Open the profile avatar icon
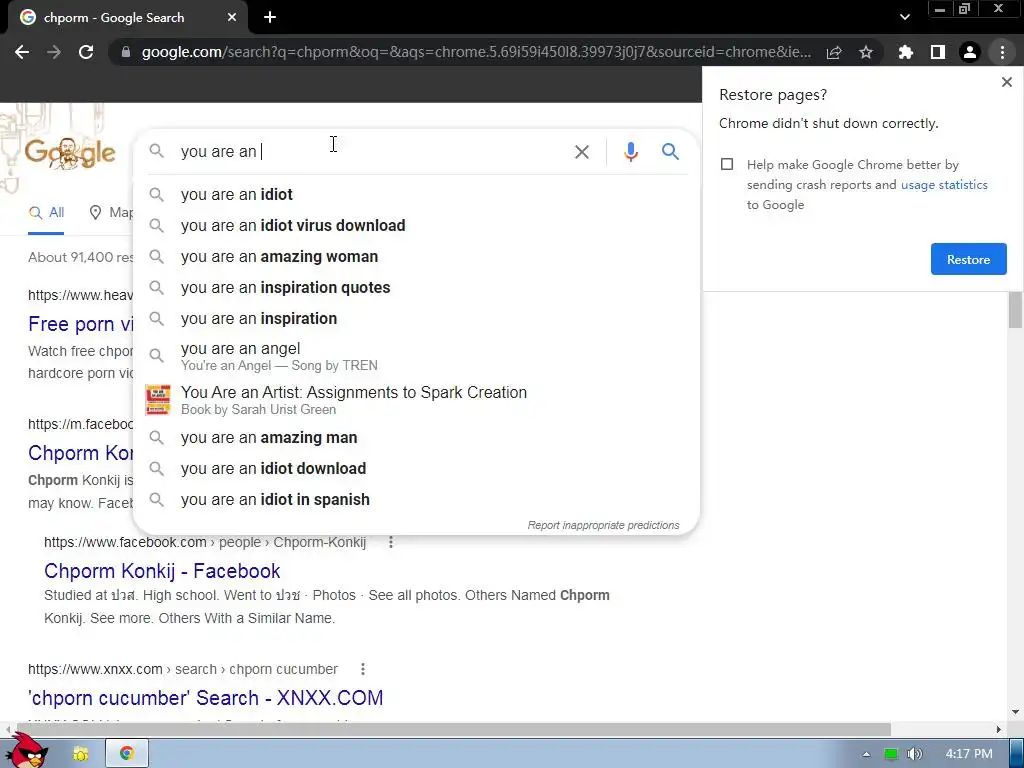This screenshot has width=1024, height=768. coord(970,52)
